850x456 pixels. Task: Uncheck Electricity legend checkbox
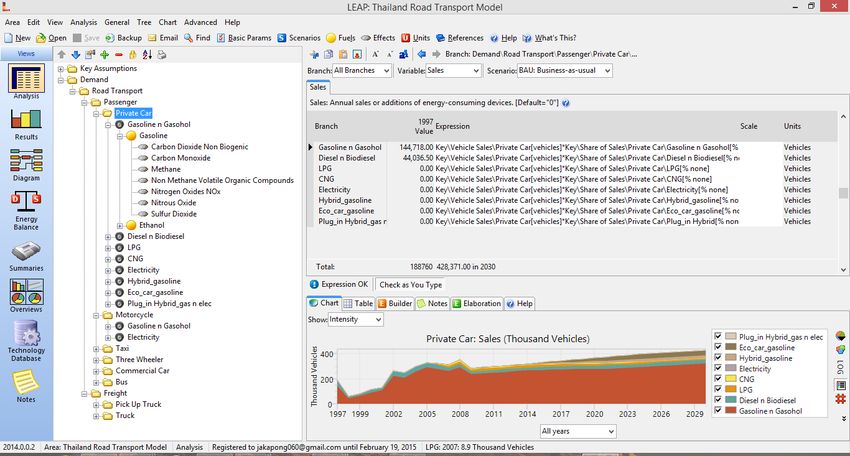coord(718,368)
